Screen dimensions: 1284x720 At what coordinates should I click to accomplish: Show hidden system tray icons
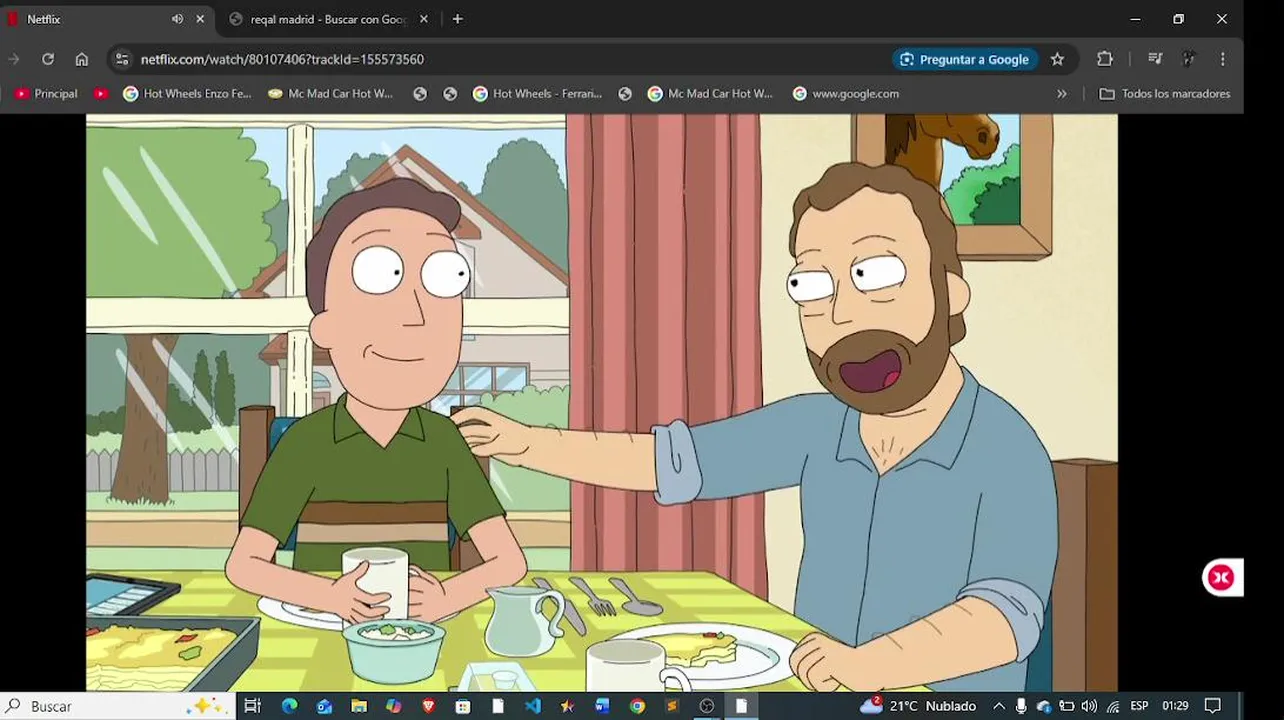pos(999,706)
